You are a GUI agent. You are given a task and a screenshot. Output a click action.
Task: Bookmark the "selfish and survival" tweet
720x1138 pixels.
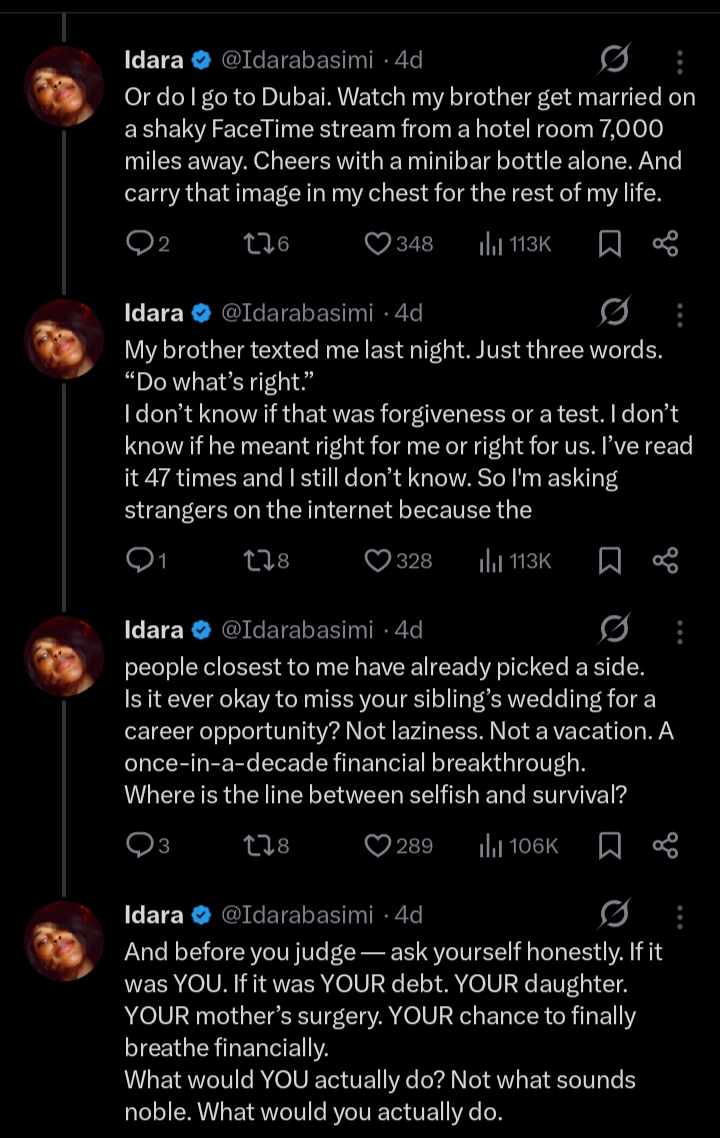coord(609,846)
